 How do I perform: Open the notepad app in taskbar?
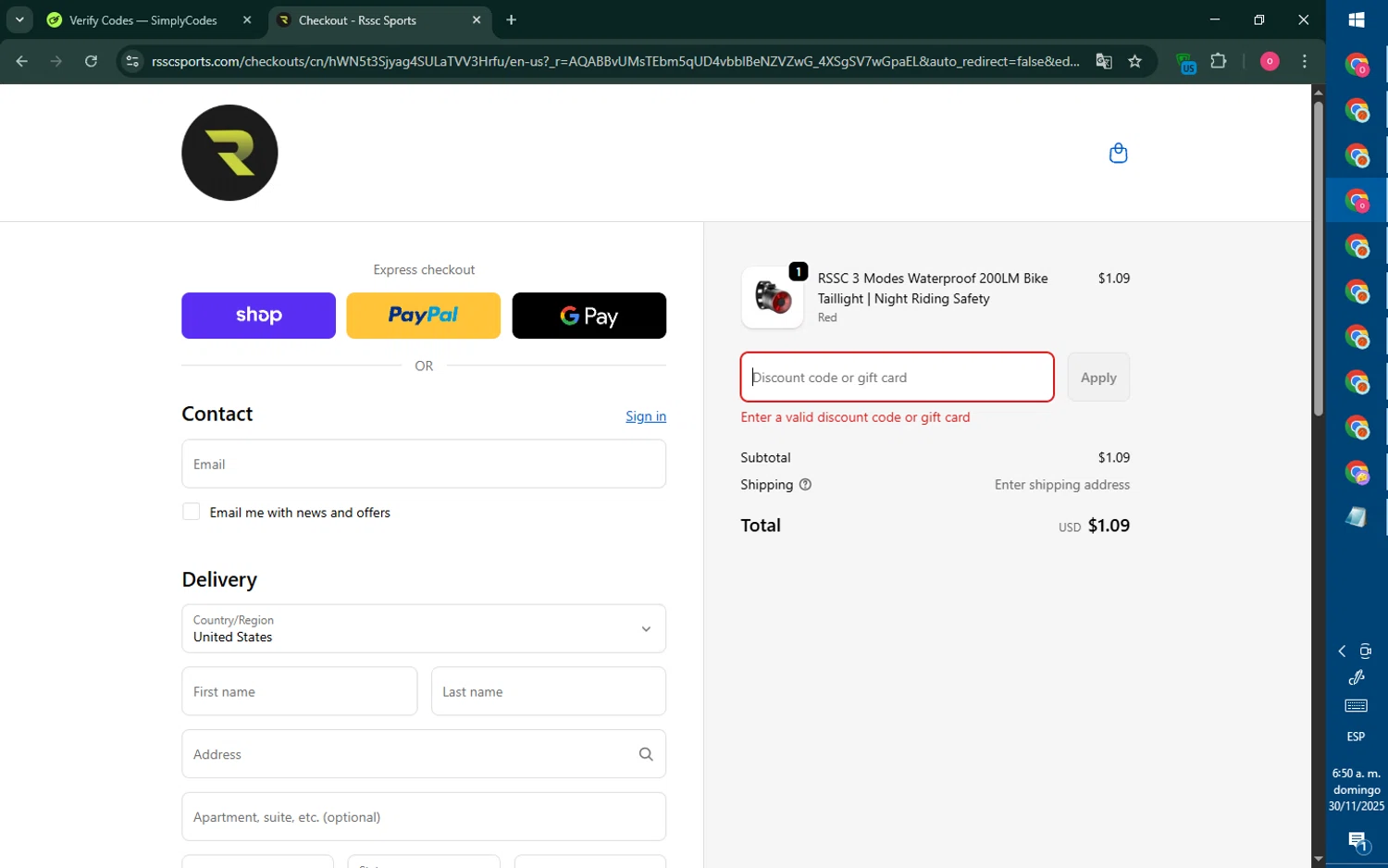point(1357,517)
